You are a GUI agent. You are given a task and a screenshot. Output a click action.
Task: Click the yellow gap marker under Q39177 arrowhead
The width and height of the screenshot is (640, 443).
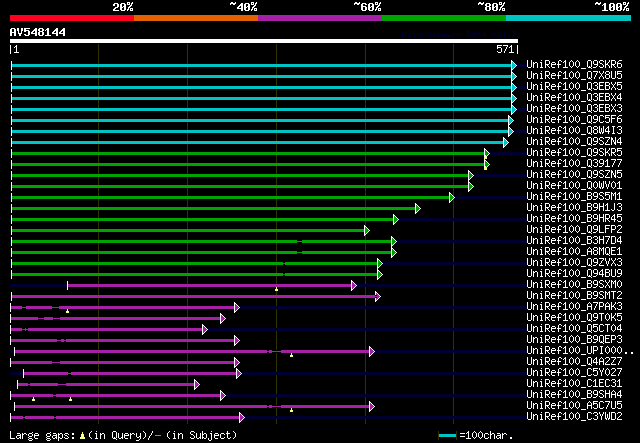(x=485, y=168)
